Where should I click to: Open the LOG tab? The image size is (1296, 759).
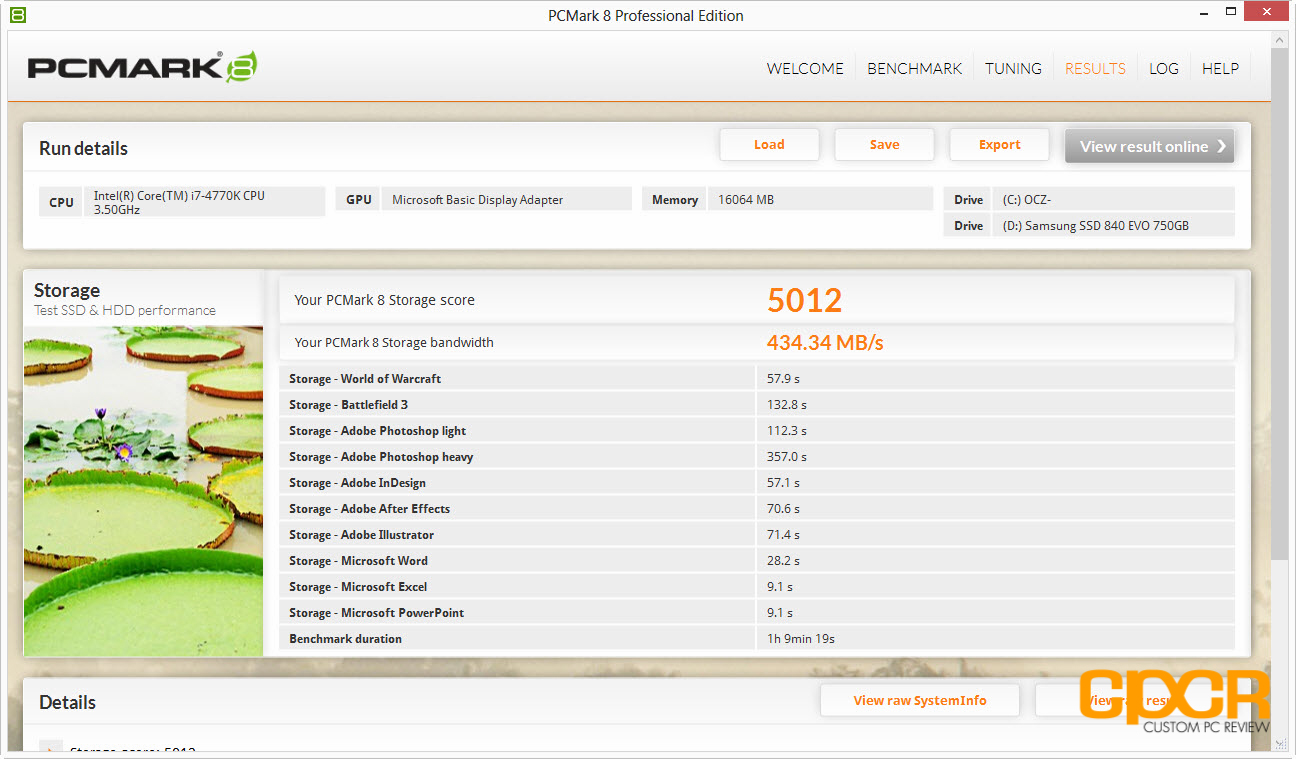point(1163,69)
